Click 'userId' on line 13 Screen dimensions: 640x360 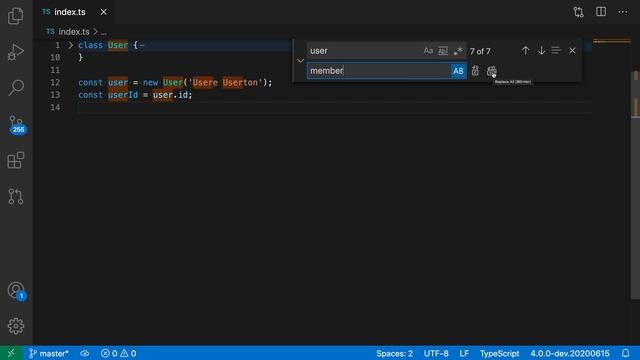click(x=123, y=95)
